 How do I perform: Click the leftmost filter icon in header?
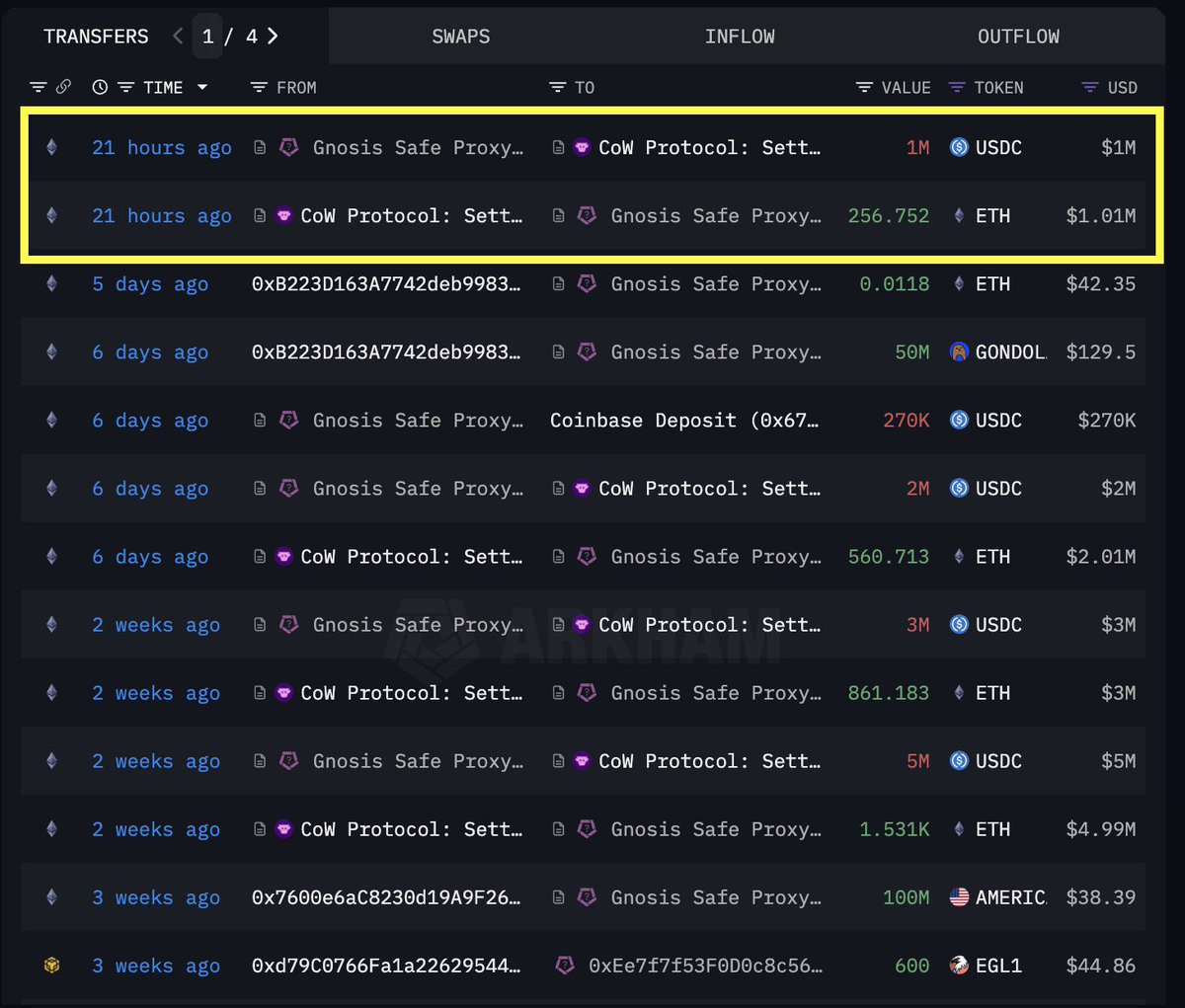38,87
